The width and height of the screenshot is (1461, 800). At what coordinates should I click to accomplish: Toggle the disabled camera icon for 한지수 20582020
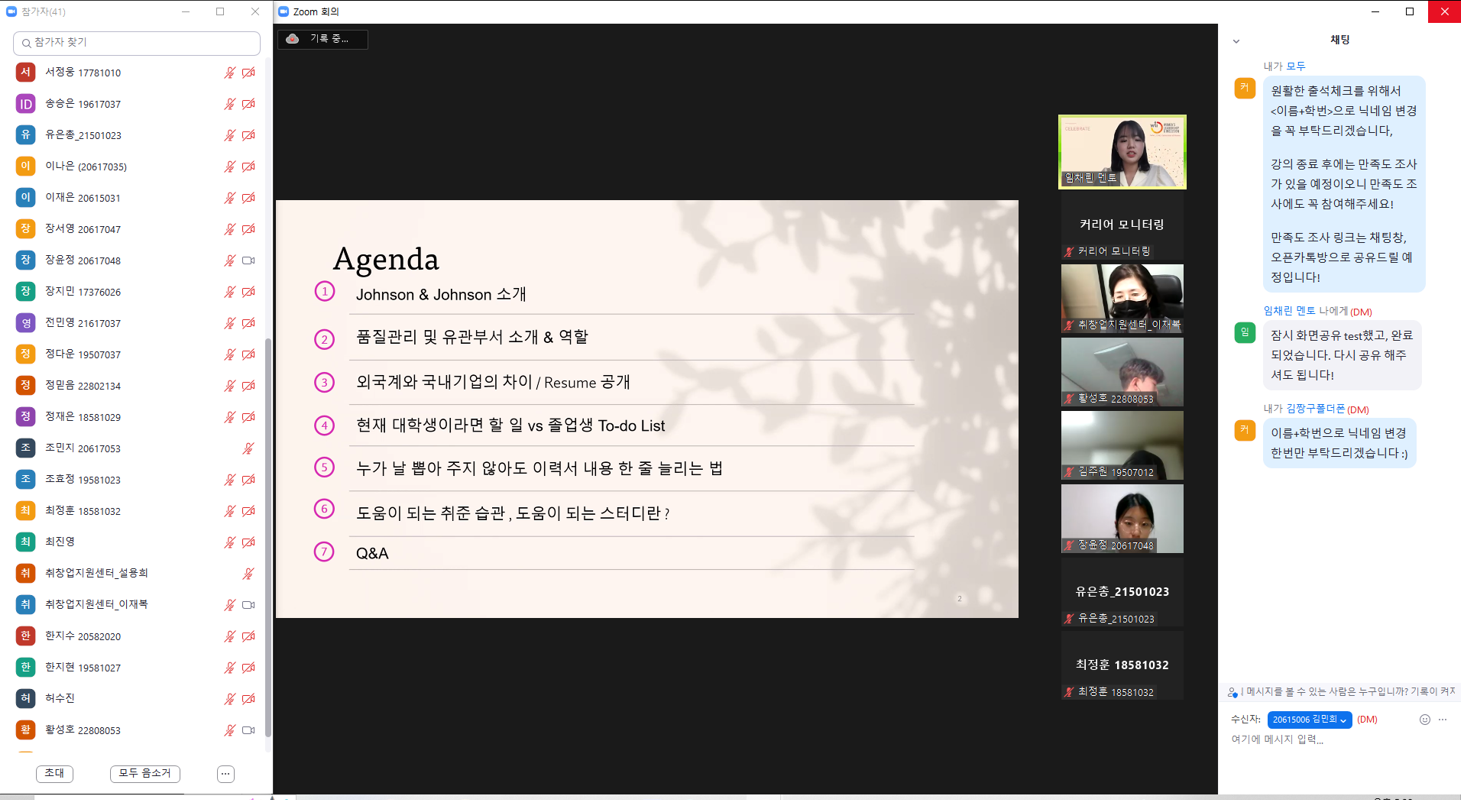(248, 636)
